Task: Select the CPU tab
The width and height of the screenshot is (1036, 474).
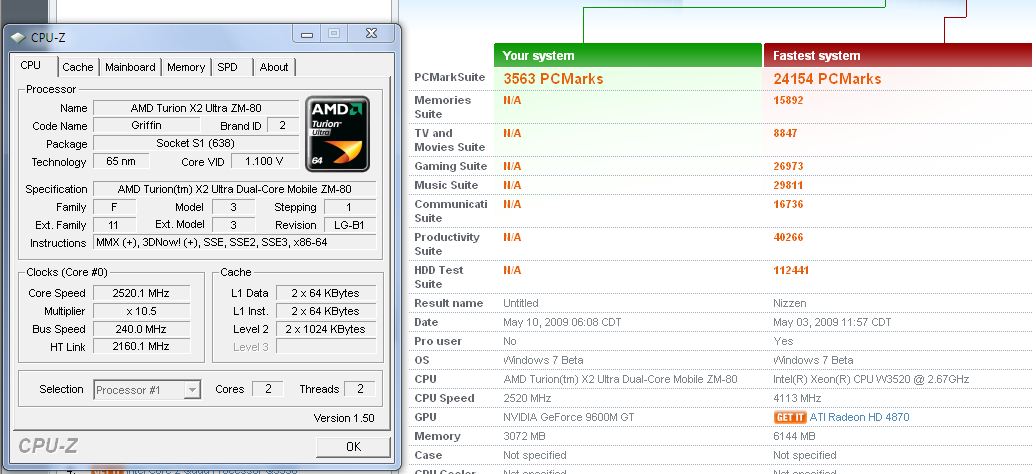Action: [31, 65]
